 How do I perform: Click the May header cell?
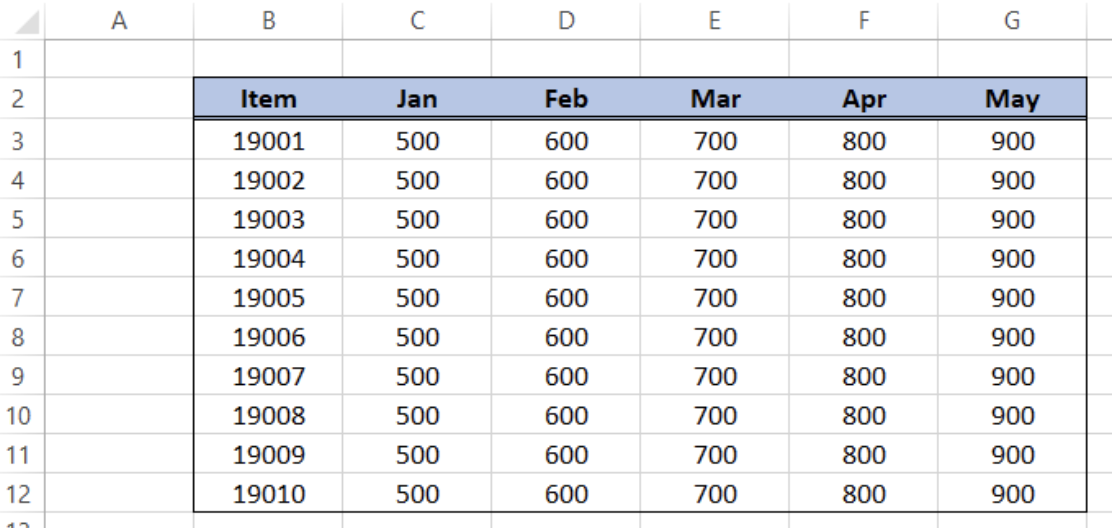point(1012,98)
